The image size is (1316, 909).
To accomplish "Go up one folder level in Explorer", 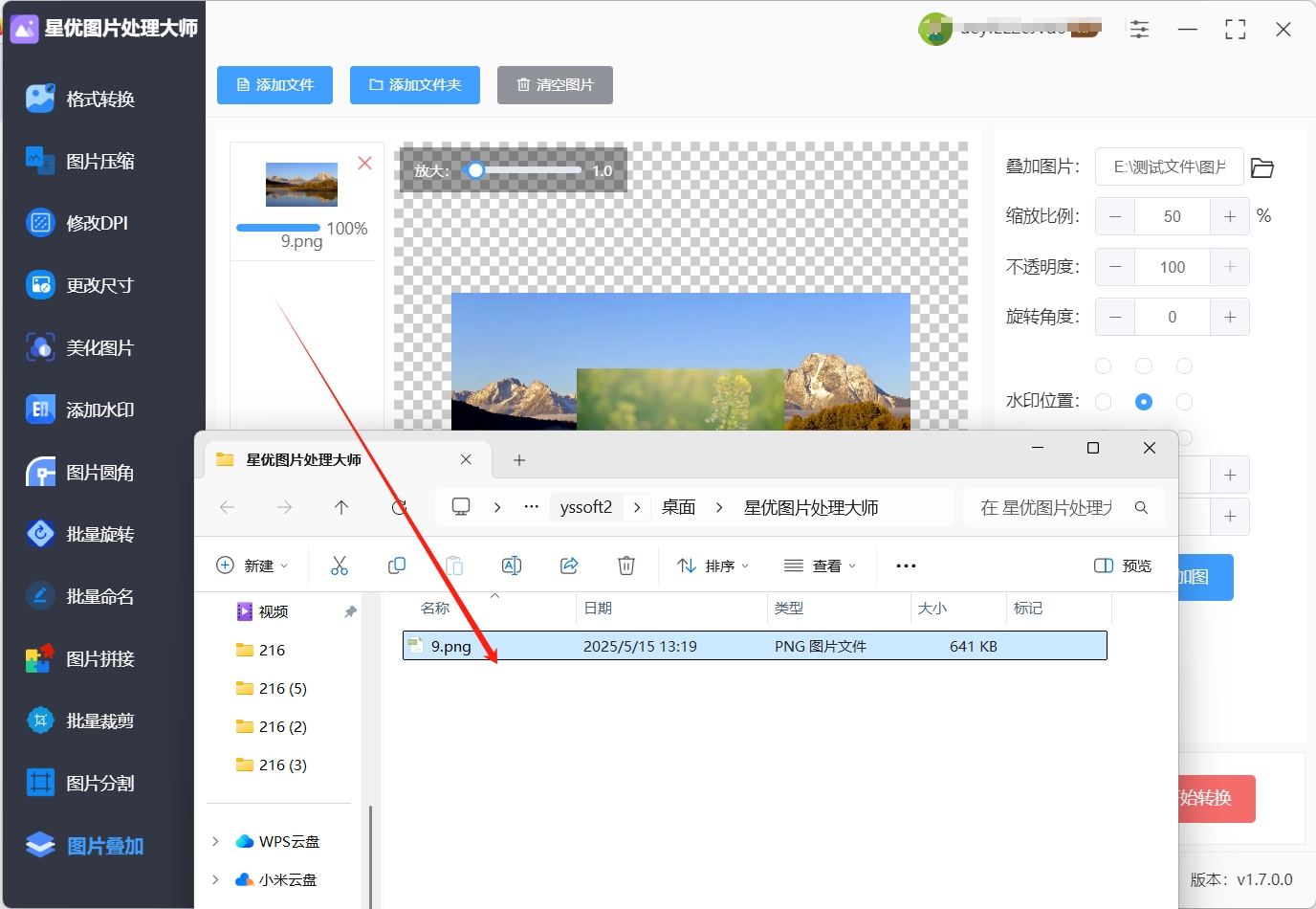I will pos(341,507).
